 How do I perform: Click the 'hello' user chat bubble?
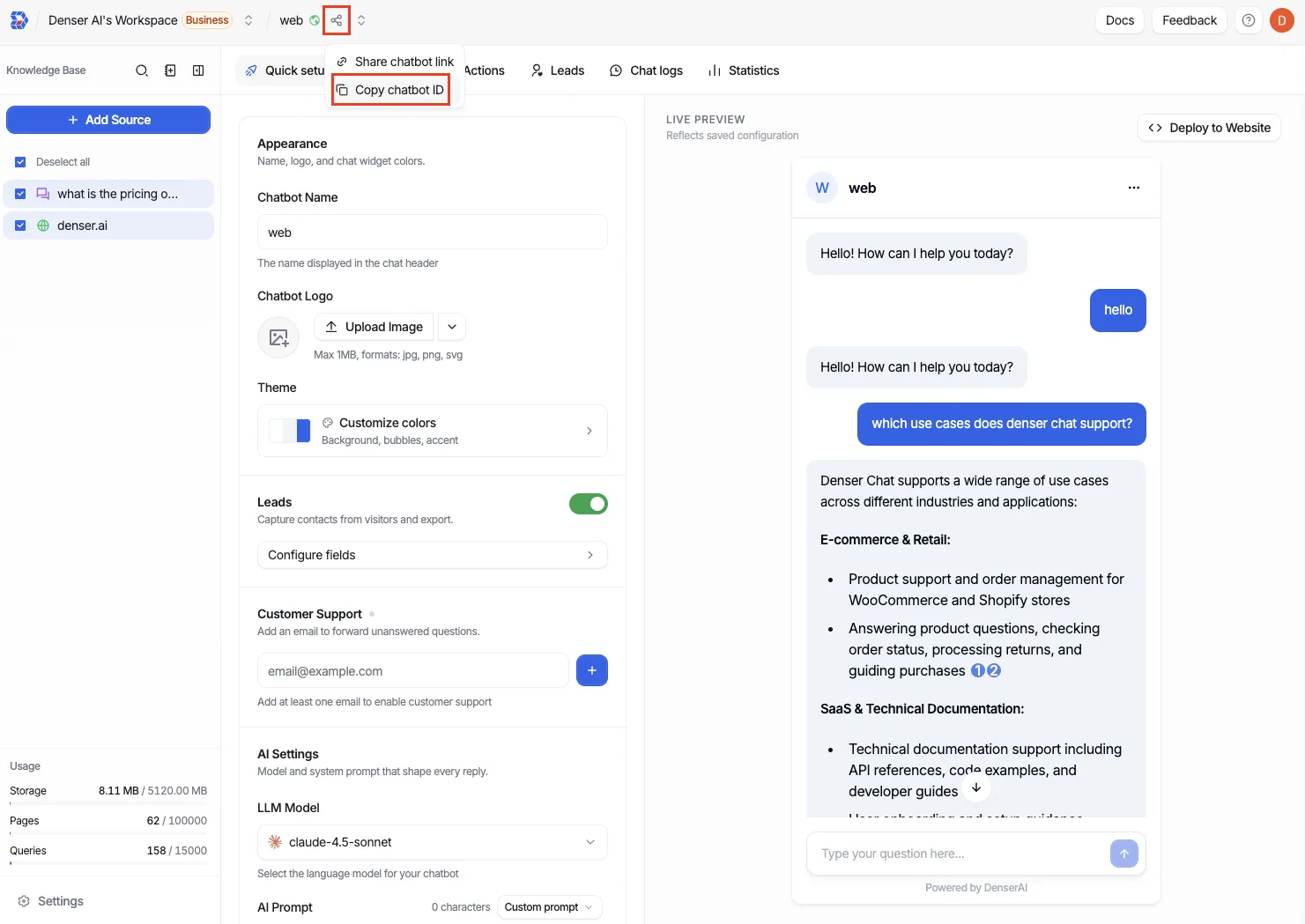pyautogui.click(x=1118, y=310)
